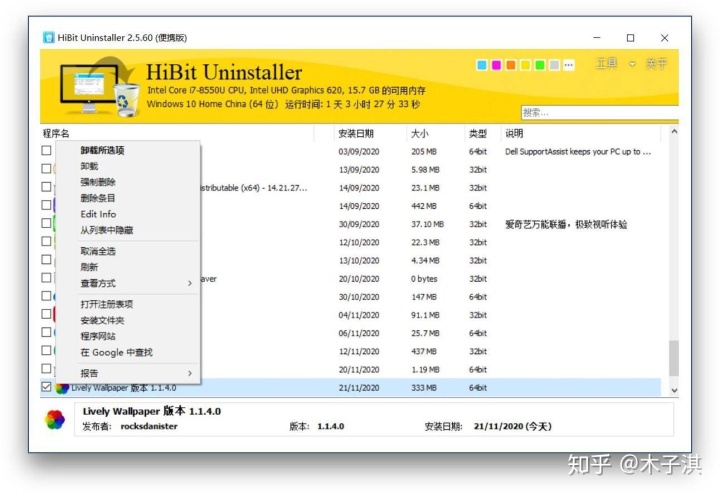720x494 pixels.
Task: Check the box for the 22.3 MB program
Action: (46, 241)
